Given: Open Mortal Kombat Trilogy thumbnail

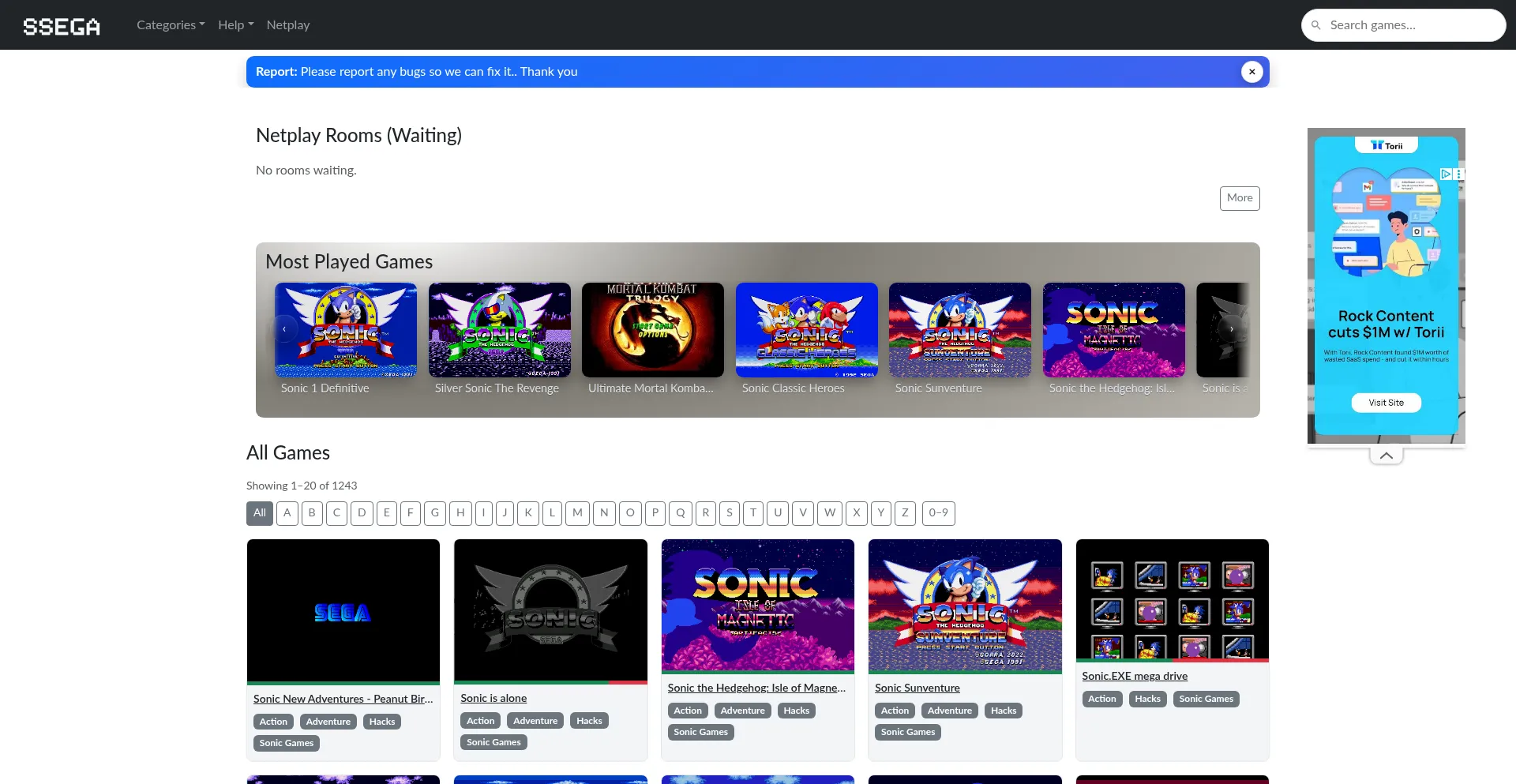Looking at the screenshot, I should 652,330.
